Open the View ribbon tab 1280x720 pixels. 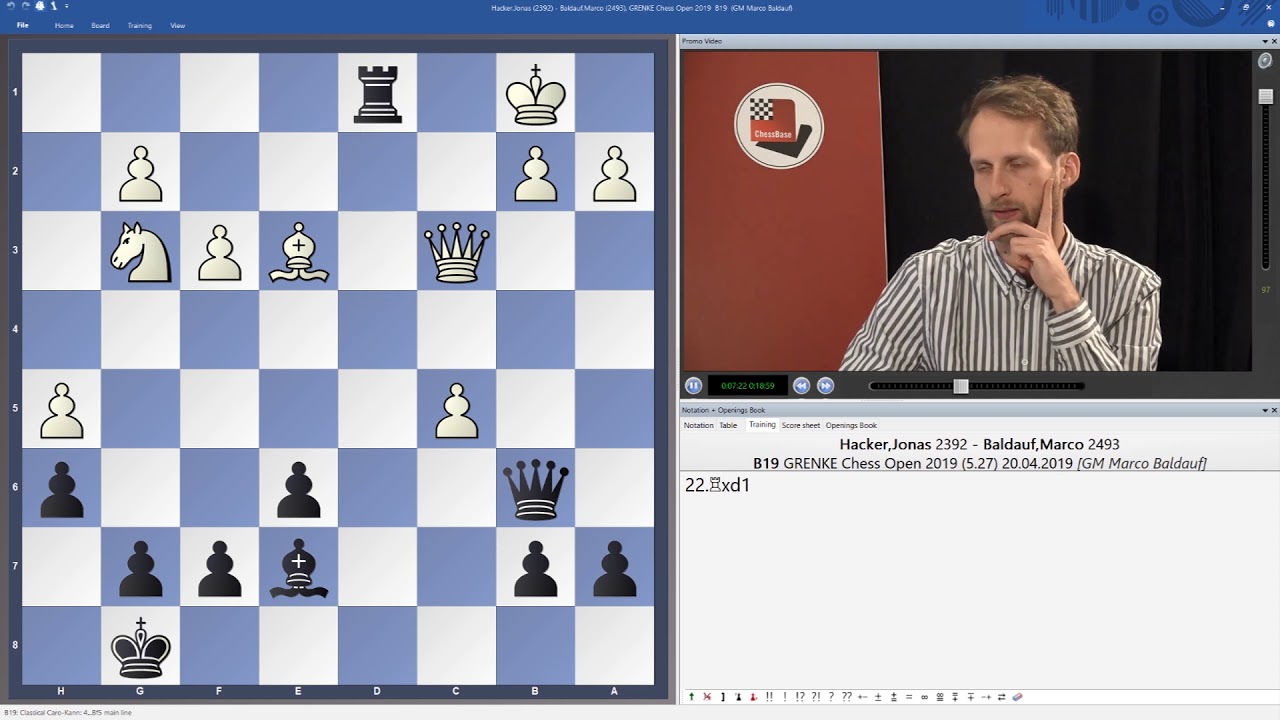pos(178,25)
